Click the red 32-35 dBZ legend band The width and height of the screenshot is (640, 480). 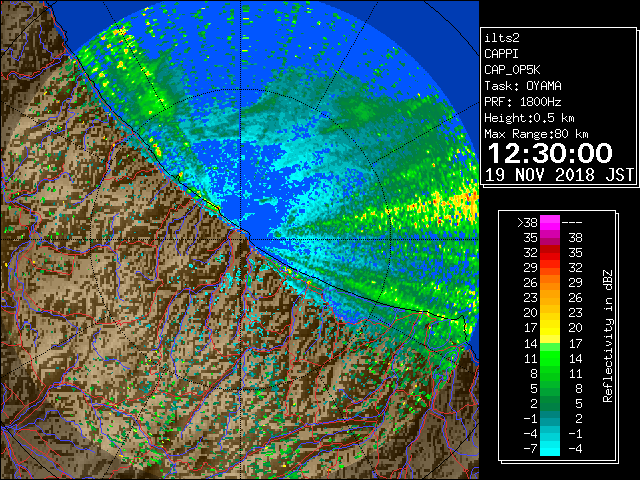coord(550,253)
